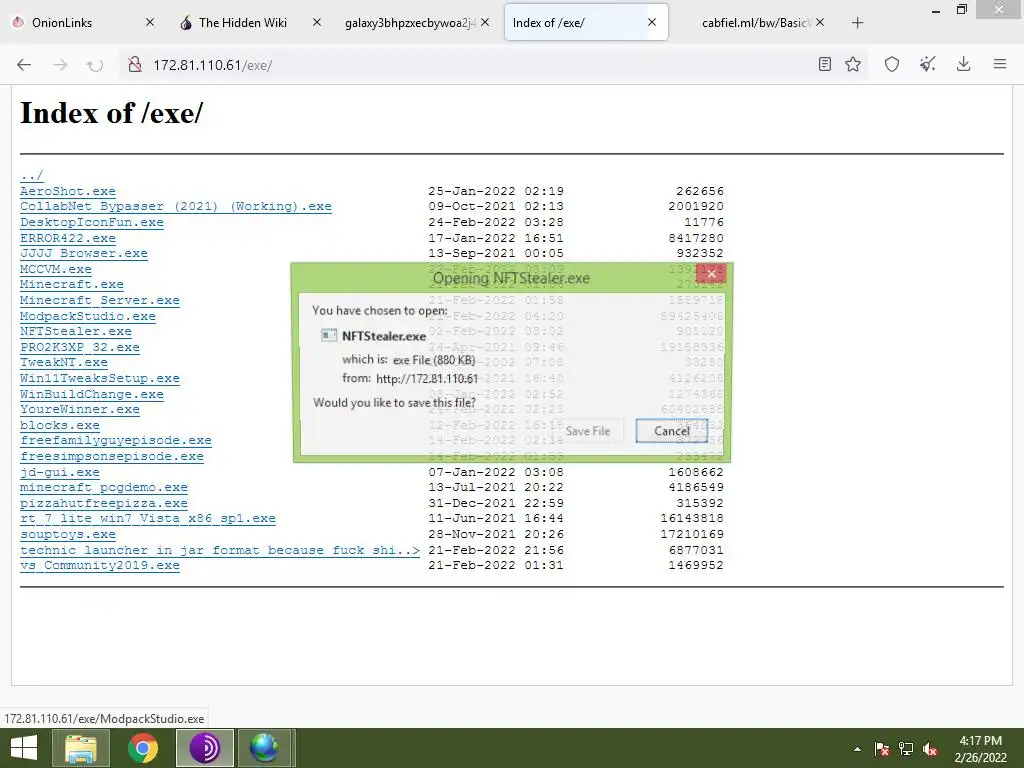The width and height of the screenshot is (1024, 768).
Task: Click the taskbar clock showing 4:17 PM
Action: pyautogui.click(x=980, y=749)
